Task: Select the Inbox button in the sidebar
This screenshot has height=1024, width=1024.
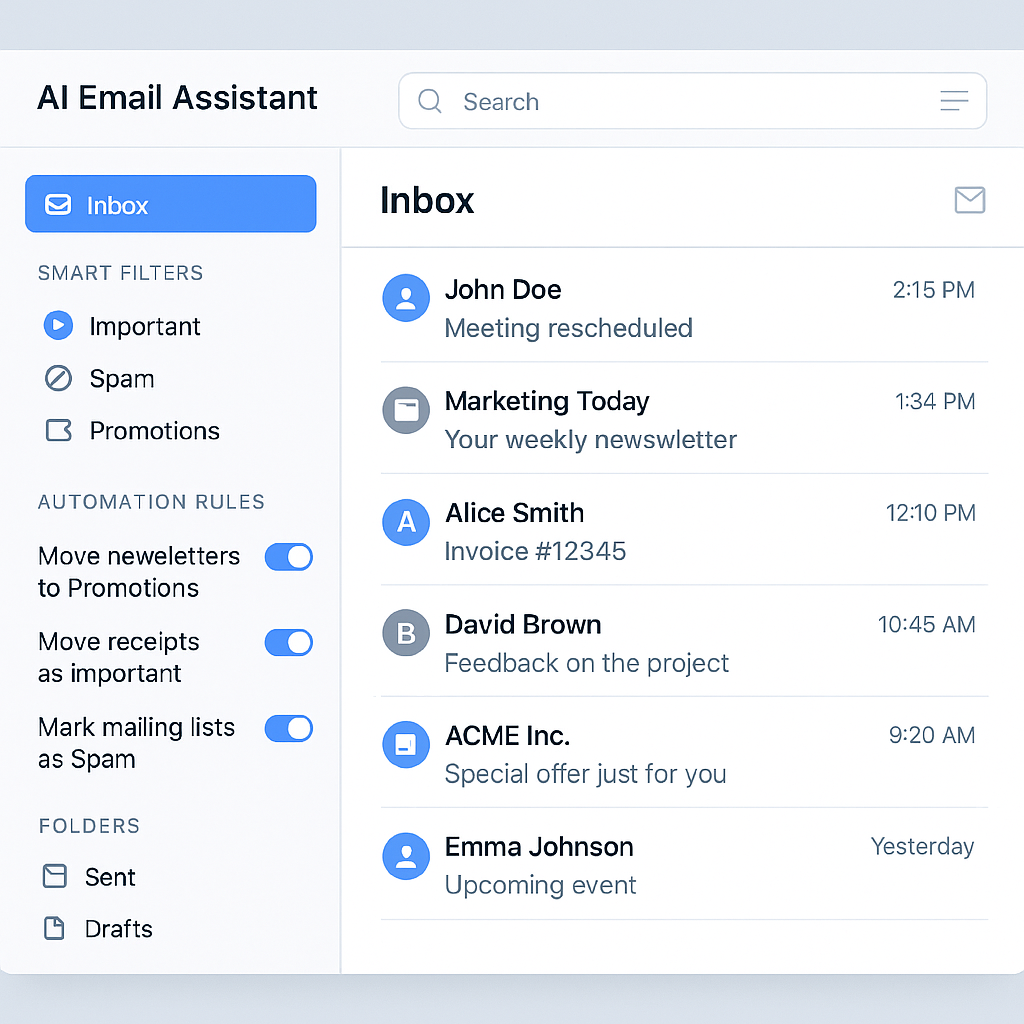Action: [x=170, y=204]
